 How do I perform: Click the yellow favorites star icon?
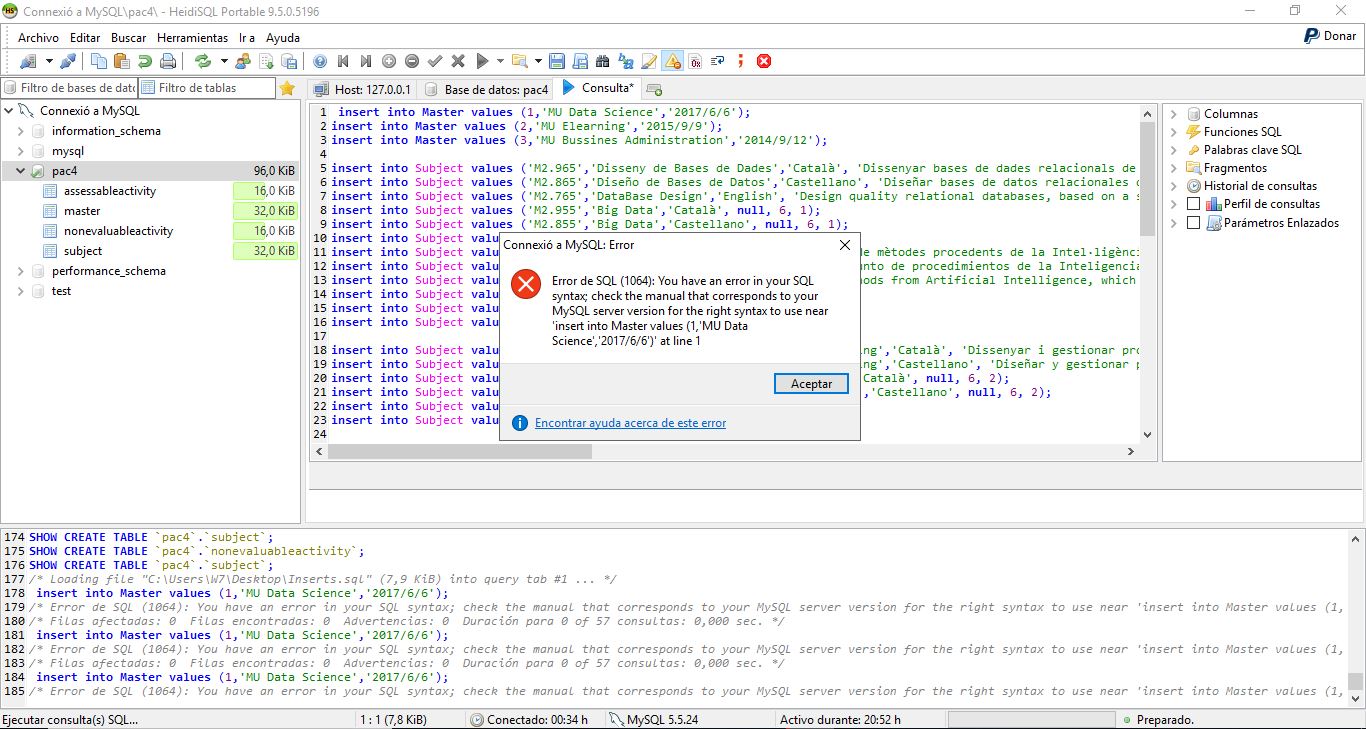pos(287,88)
